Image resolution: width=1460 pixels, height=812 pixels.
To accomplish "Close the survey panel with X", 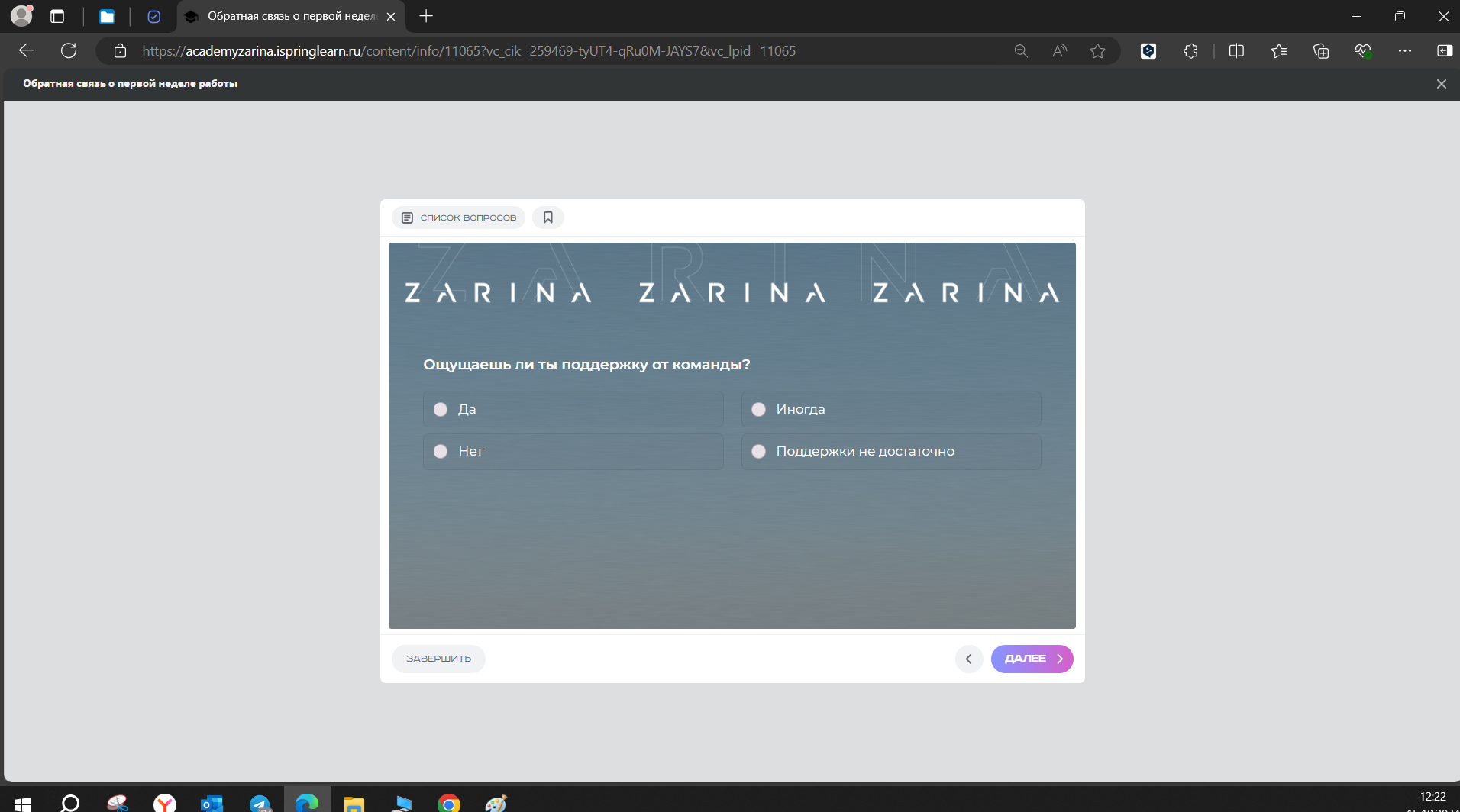I will point(1441,84).
